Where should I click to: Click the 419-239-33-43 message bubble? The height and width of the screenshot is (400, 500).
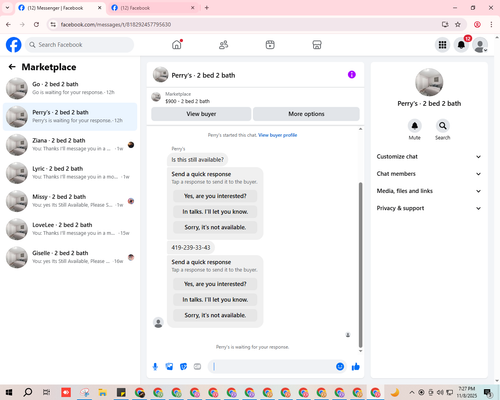pos(191,248)
